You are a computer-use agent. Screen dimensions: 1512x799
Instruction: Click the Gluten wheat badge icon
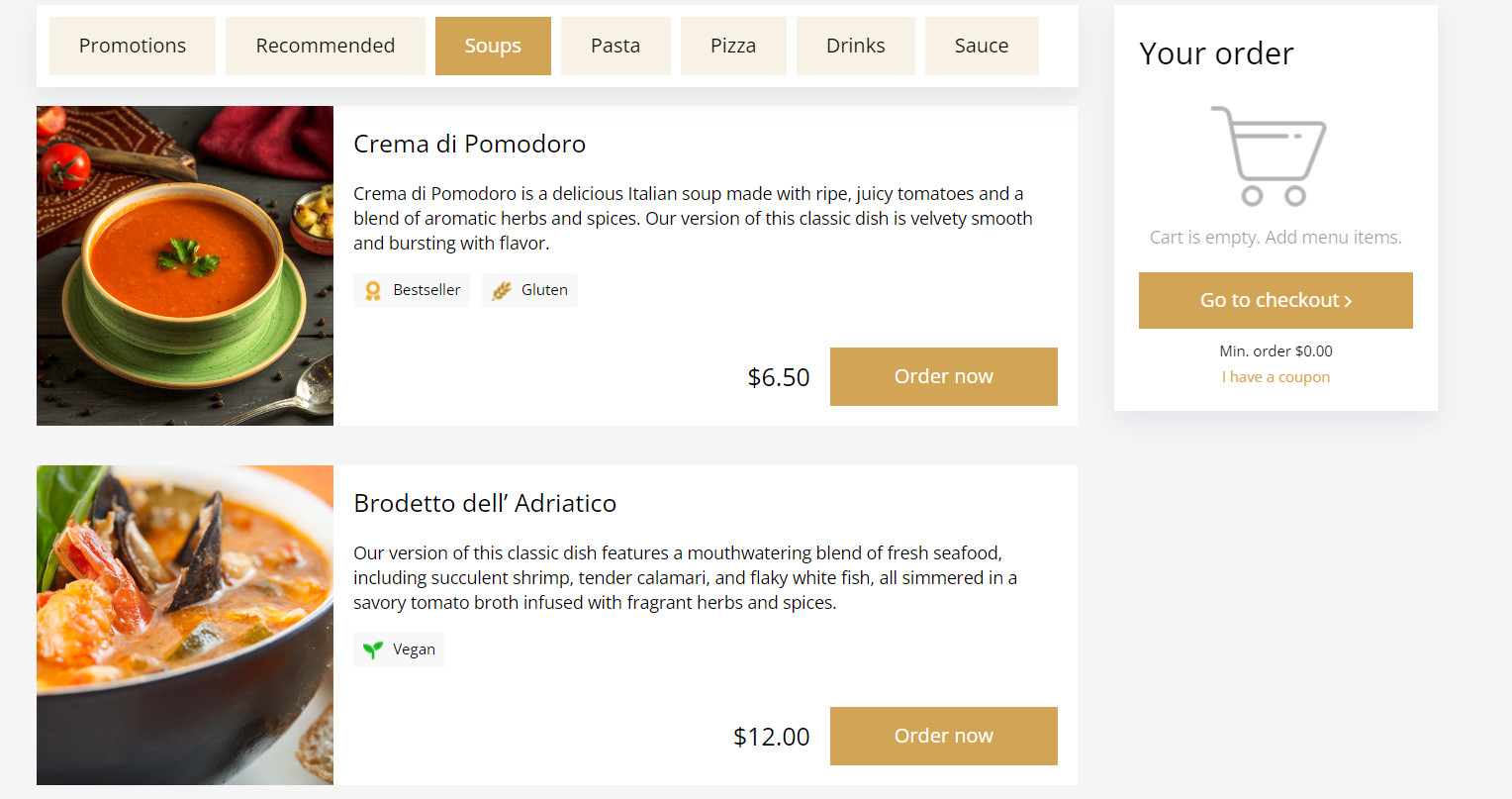point(502,290)
